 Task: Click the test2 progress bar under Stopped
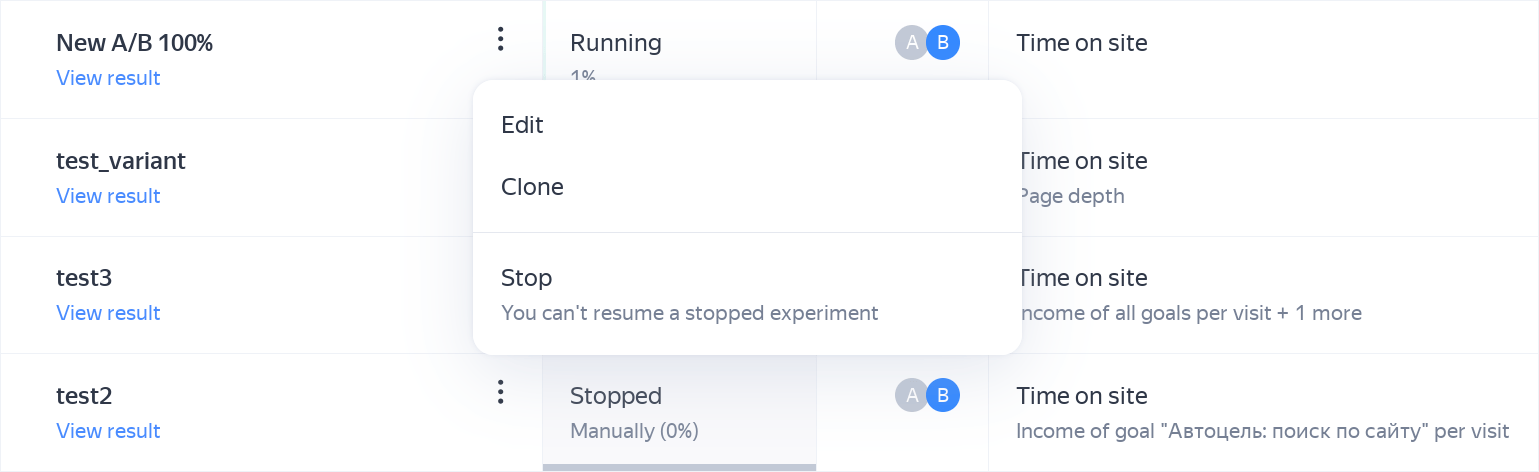pos(679,467)
